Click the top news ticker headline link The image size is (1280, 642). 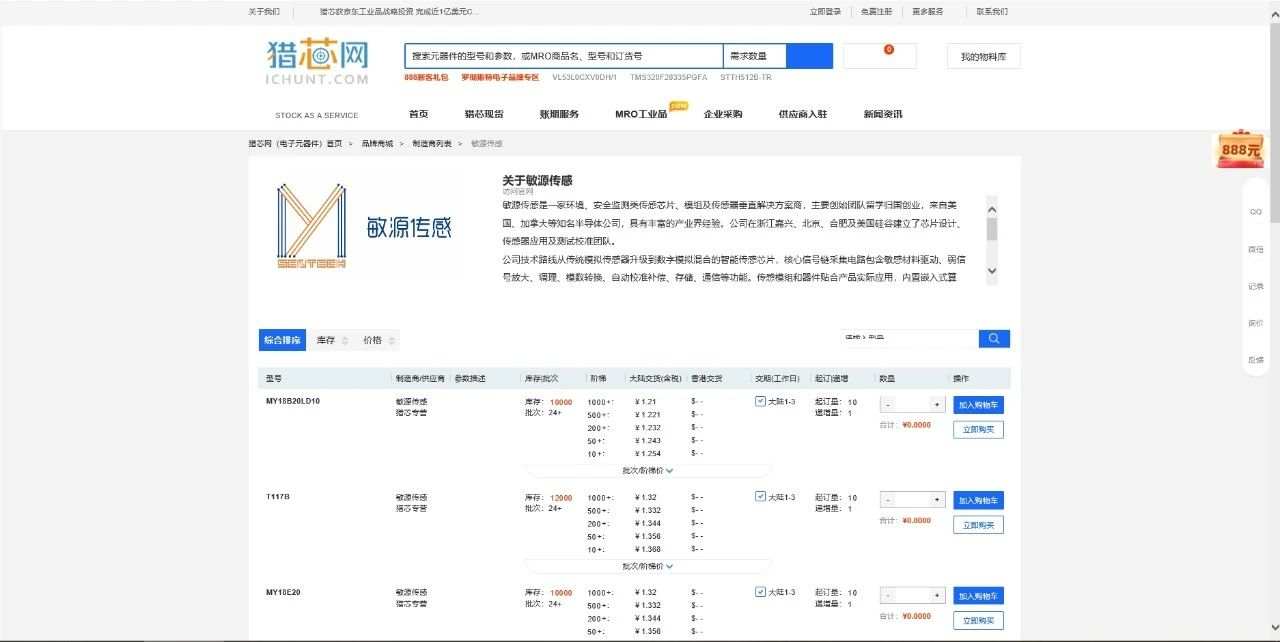399,12
